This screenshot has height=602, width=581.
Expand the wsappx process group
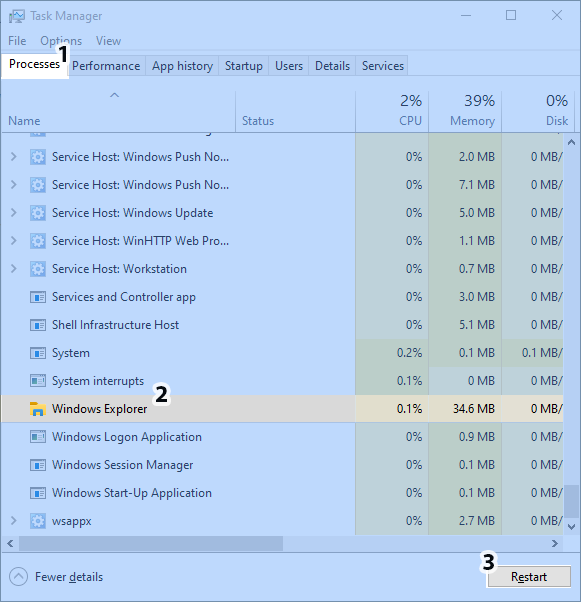click(13, 521)
